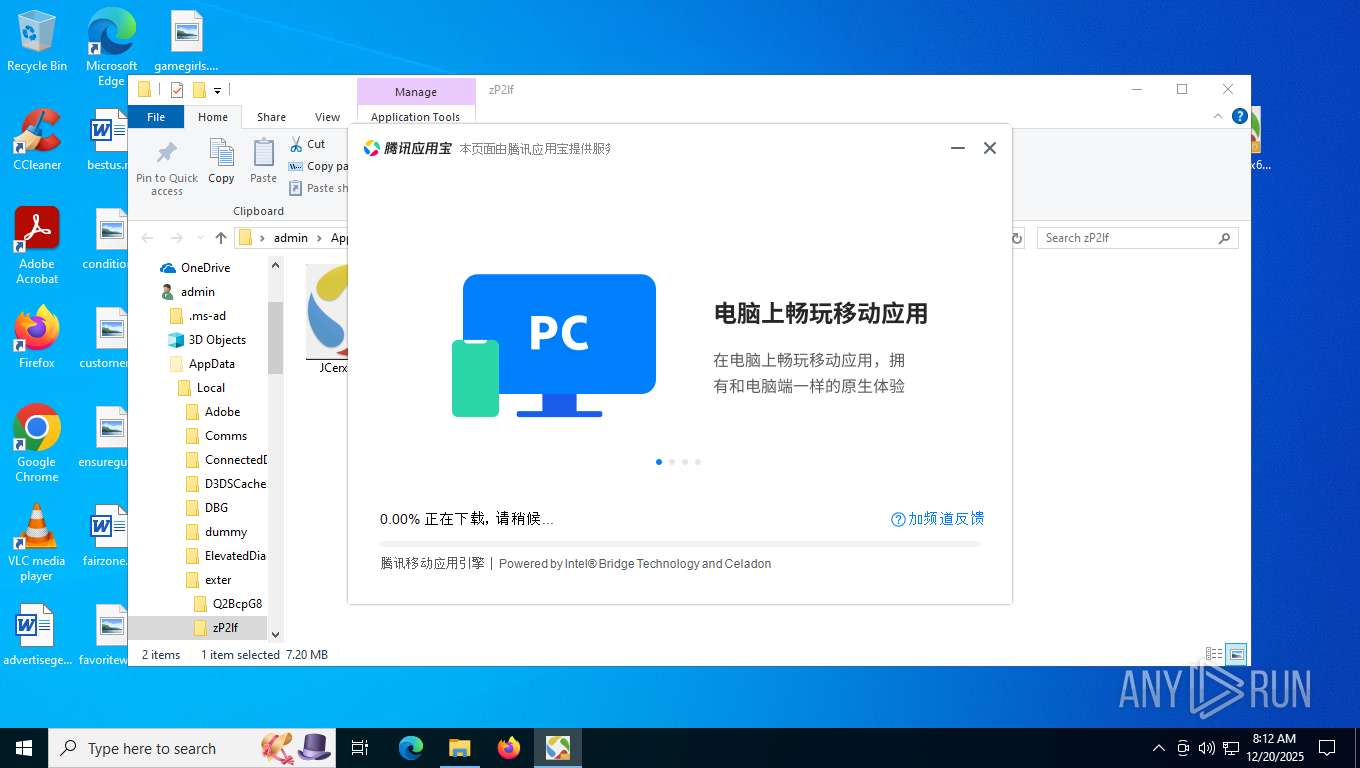Switch to View ribbon tab
The width and height of the screenshot is (1360, 768).
coord(328,117)
